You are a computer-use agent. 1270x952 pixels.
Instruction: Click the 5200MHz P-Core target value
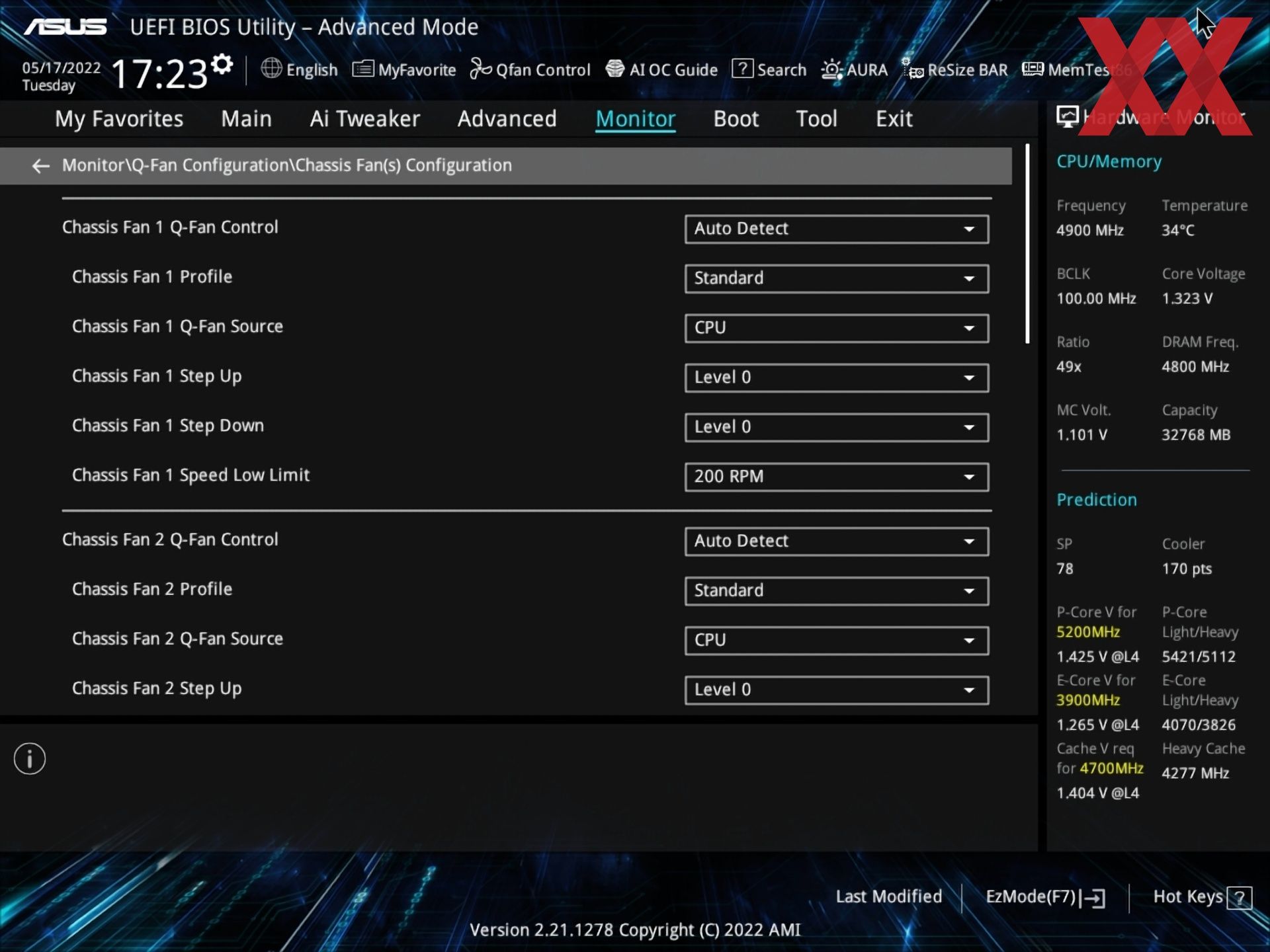[x=1087, y=632]
